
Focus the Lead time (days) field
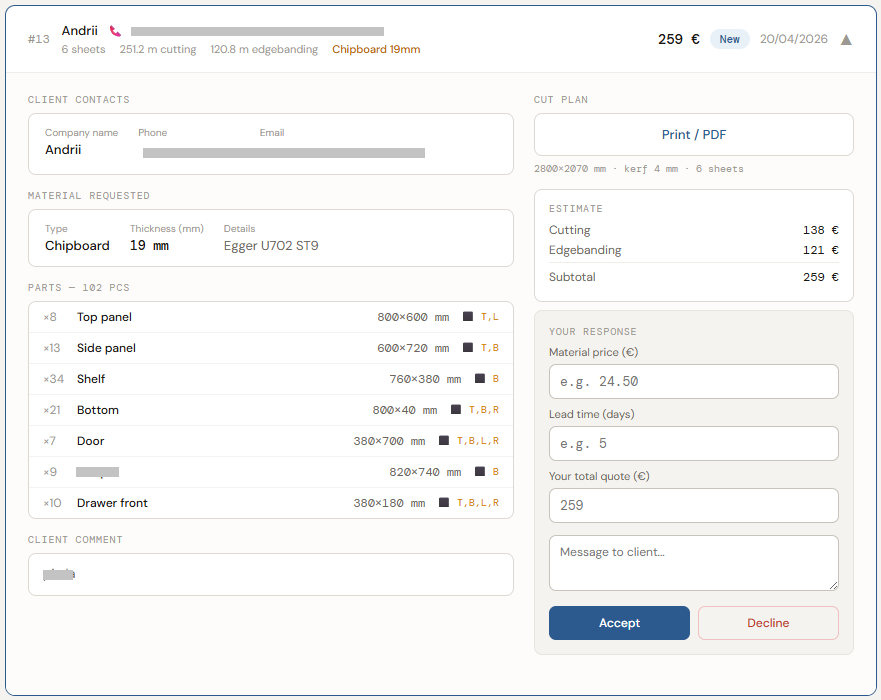tap(693, 443)
